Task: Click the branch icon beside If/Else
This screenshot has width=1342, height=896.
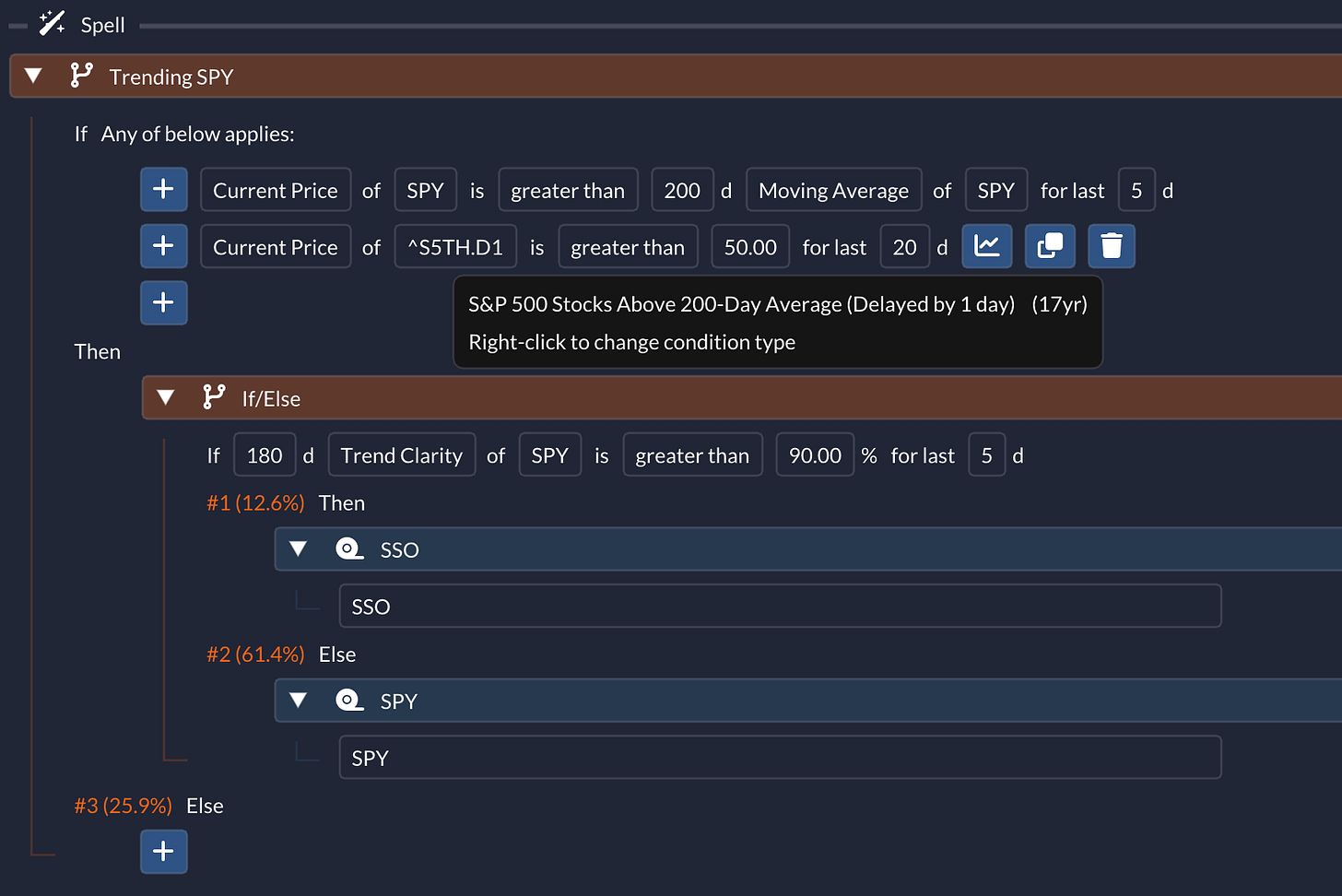Action: pyautogui.click(x=214, y=397)
